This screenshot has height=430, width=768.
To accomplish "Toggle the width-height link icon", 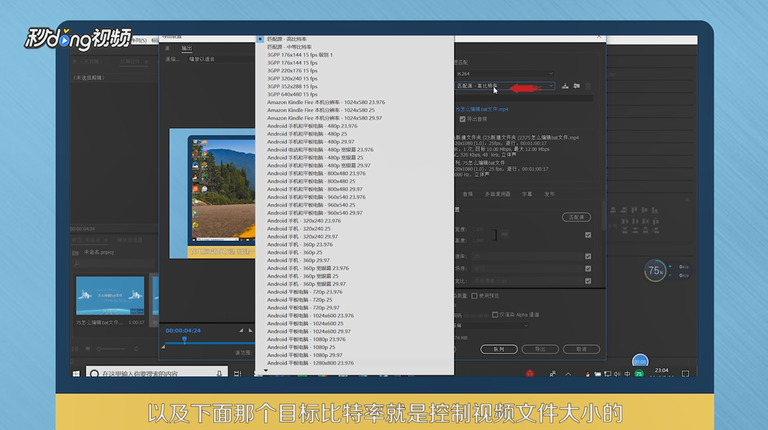I will point(504,235).
